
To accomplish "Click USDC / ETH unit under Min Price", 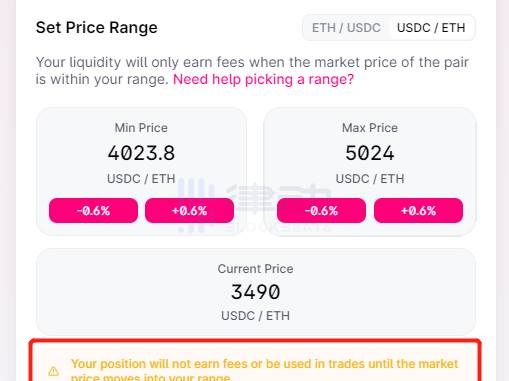I will tap(141, 179).
